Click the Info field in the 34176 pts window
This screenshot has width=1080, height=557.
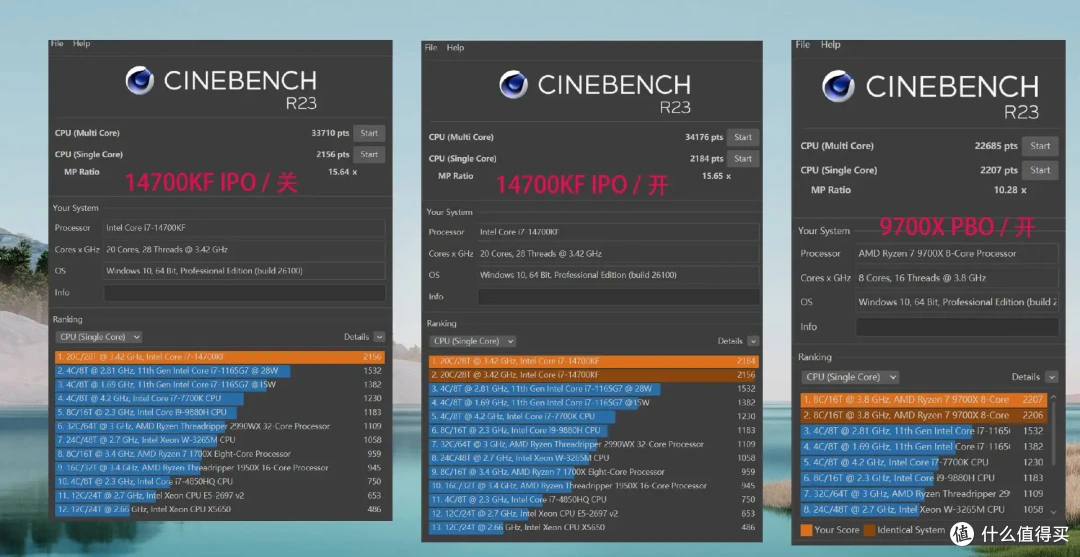pos(619,297)
